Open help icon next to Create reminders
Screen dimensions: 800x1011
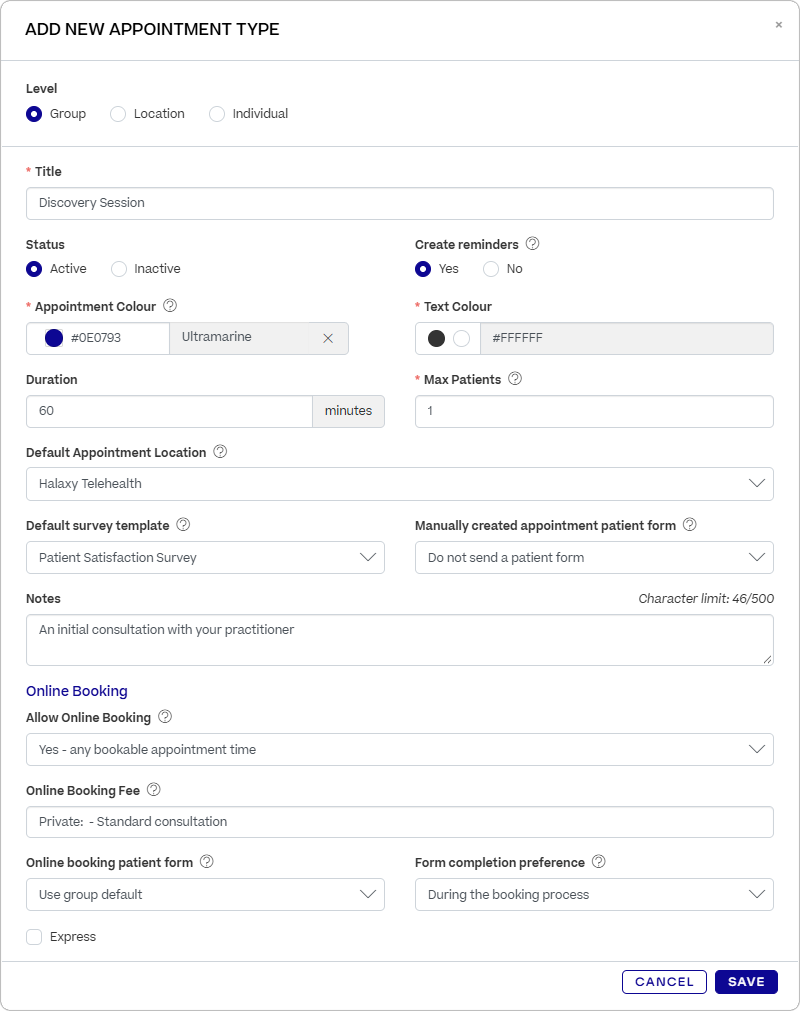(x=532, y=244)
